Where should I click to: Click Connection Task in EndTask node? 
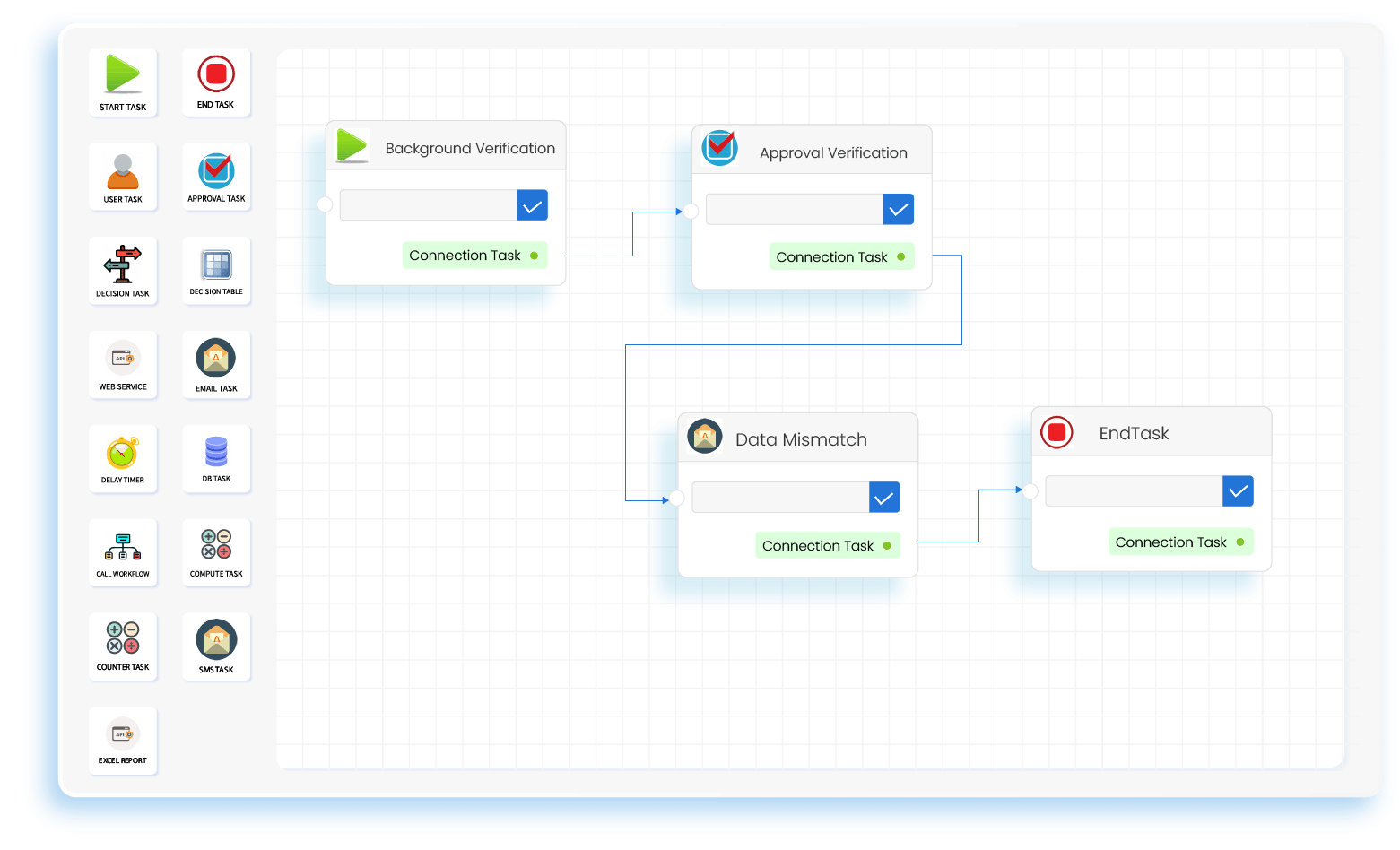pyautogui.click(x=1180, y=542)
